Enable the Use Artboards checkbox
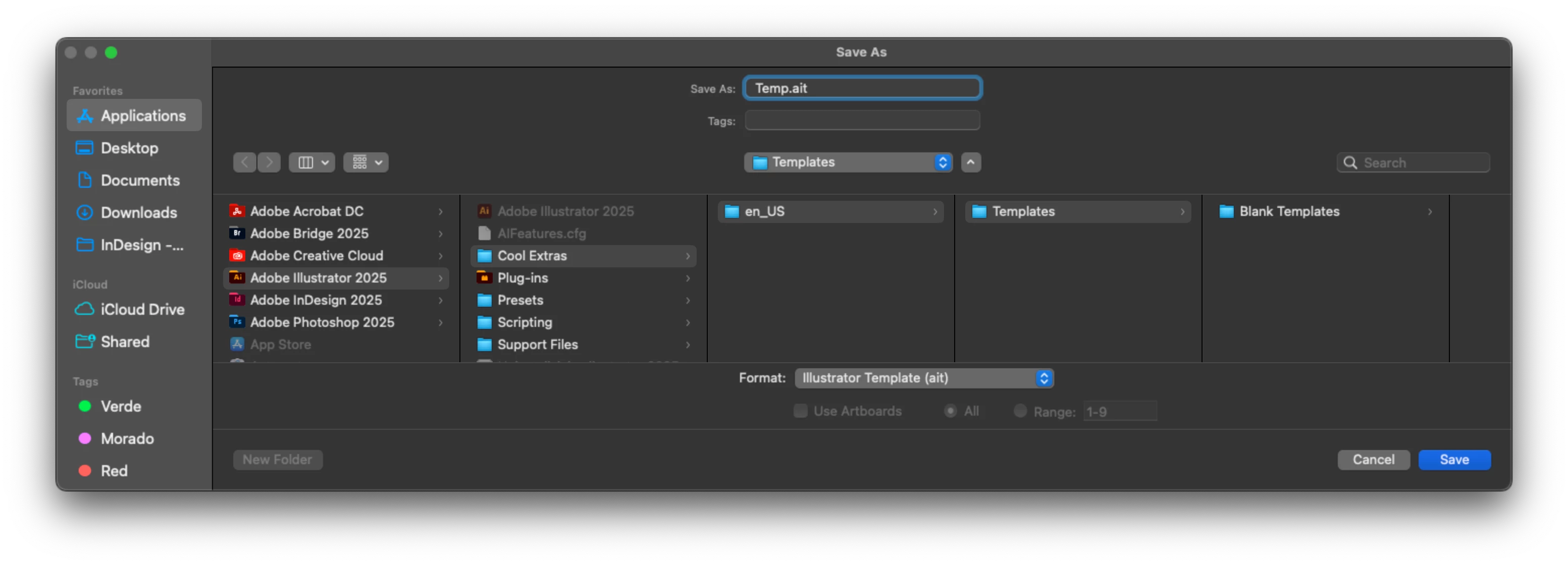 pyautogui.click(x=801, y=411)
